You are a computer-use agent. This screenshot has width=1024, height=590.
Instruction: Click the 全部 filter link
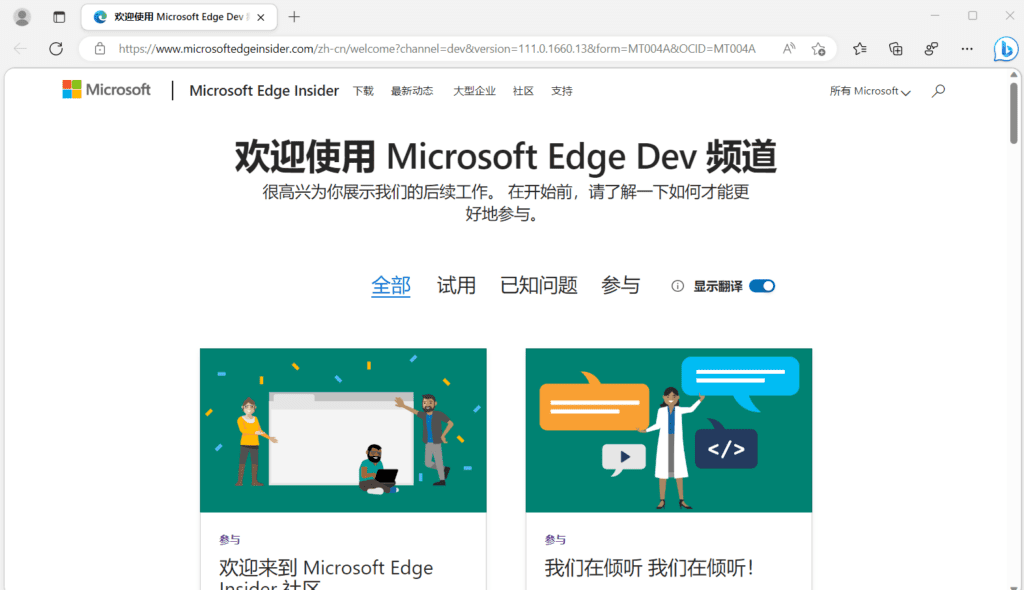390,285
